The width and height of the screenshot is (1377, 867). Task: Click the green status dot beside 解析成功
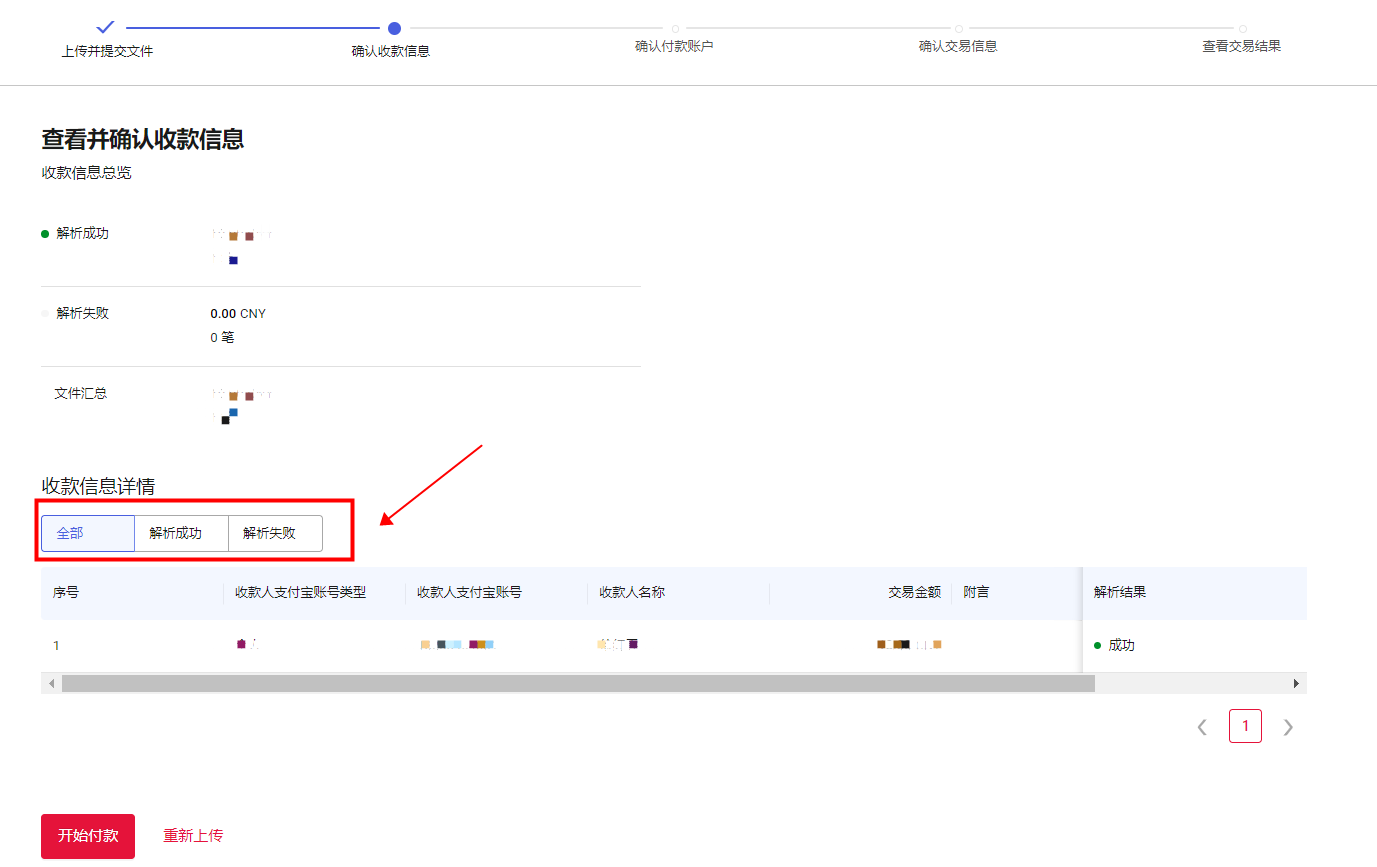pos(45,232)
